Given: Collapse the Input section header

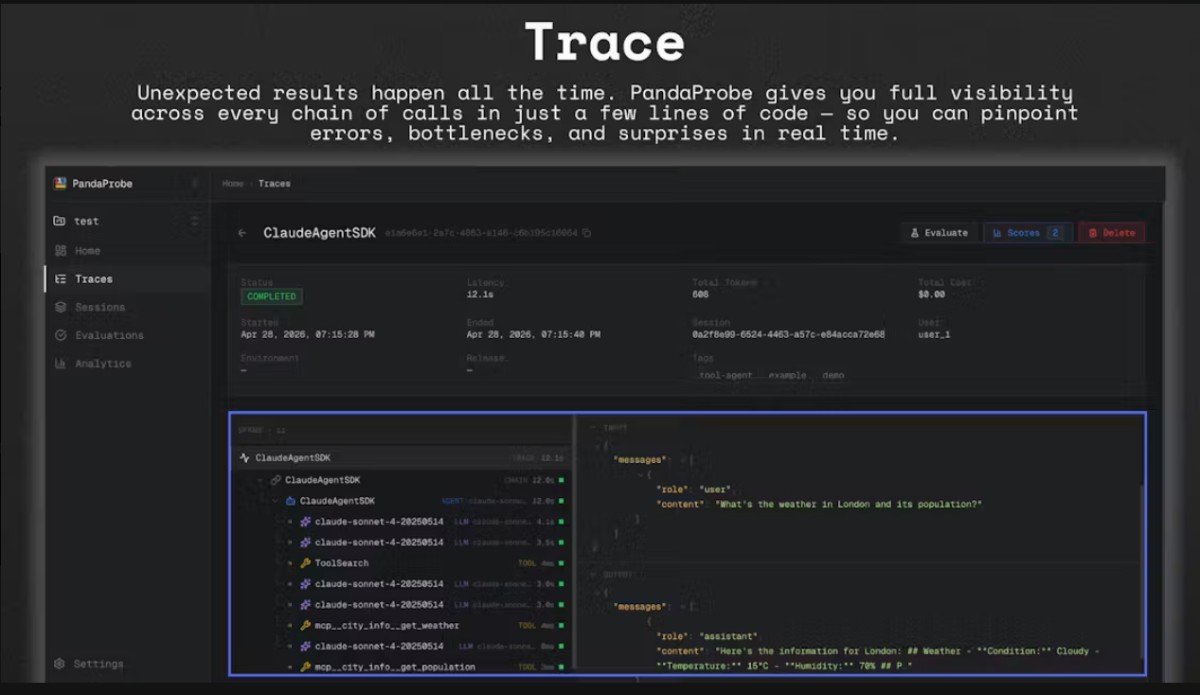Looking at the screenshot, I should (x=609, y=428).
